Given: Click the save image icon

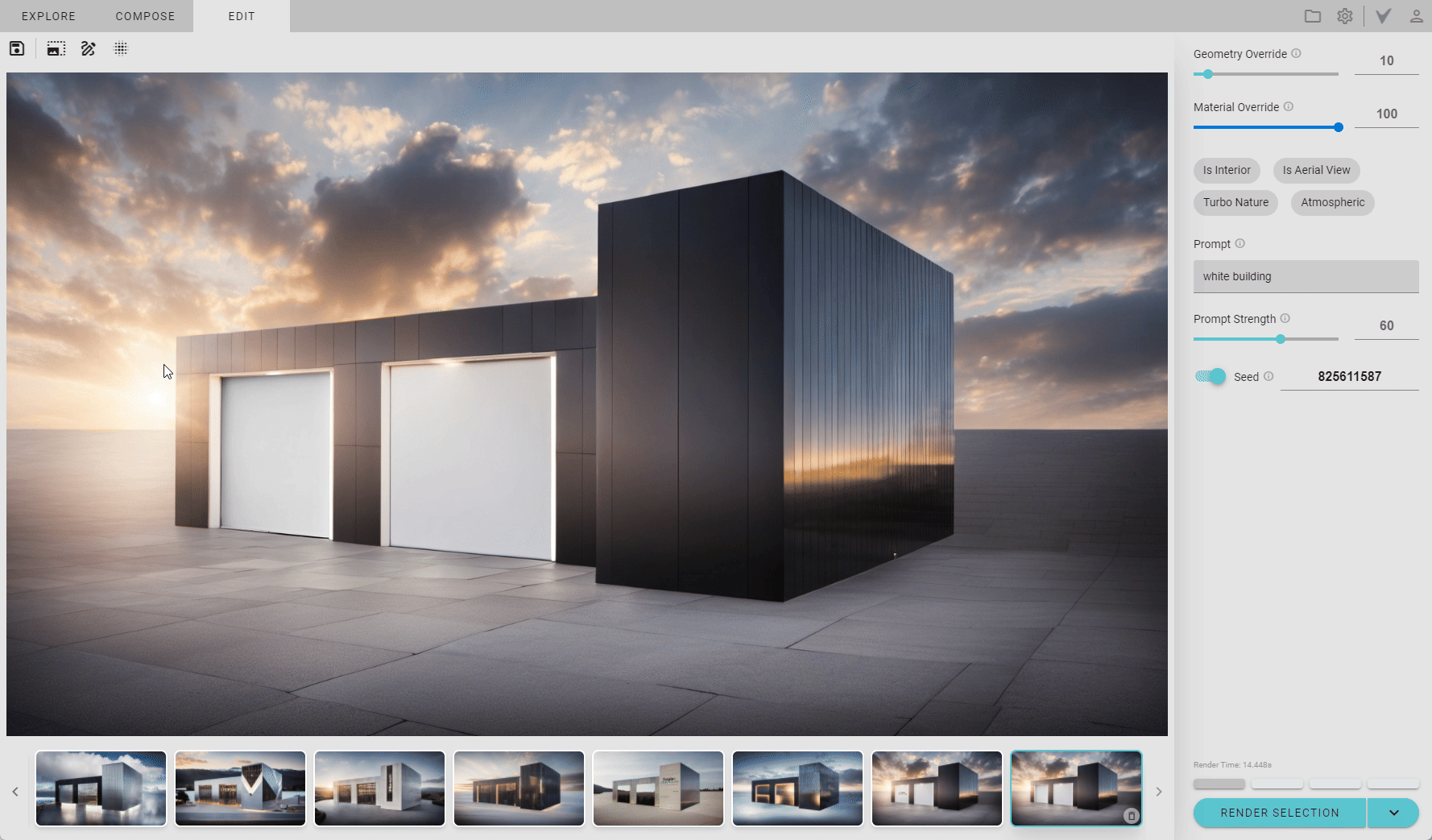Looking at the screenshot, I should (17, 49).
